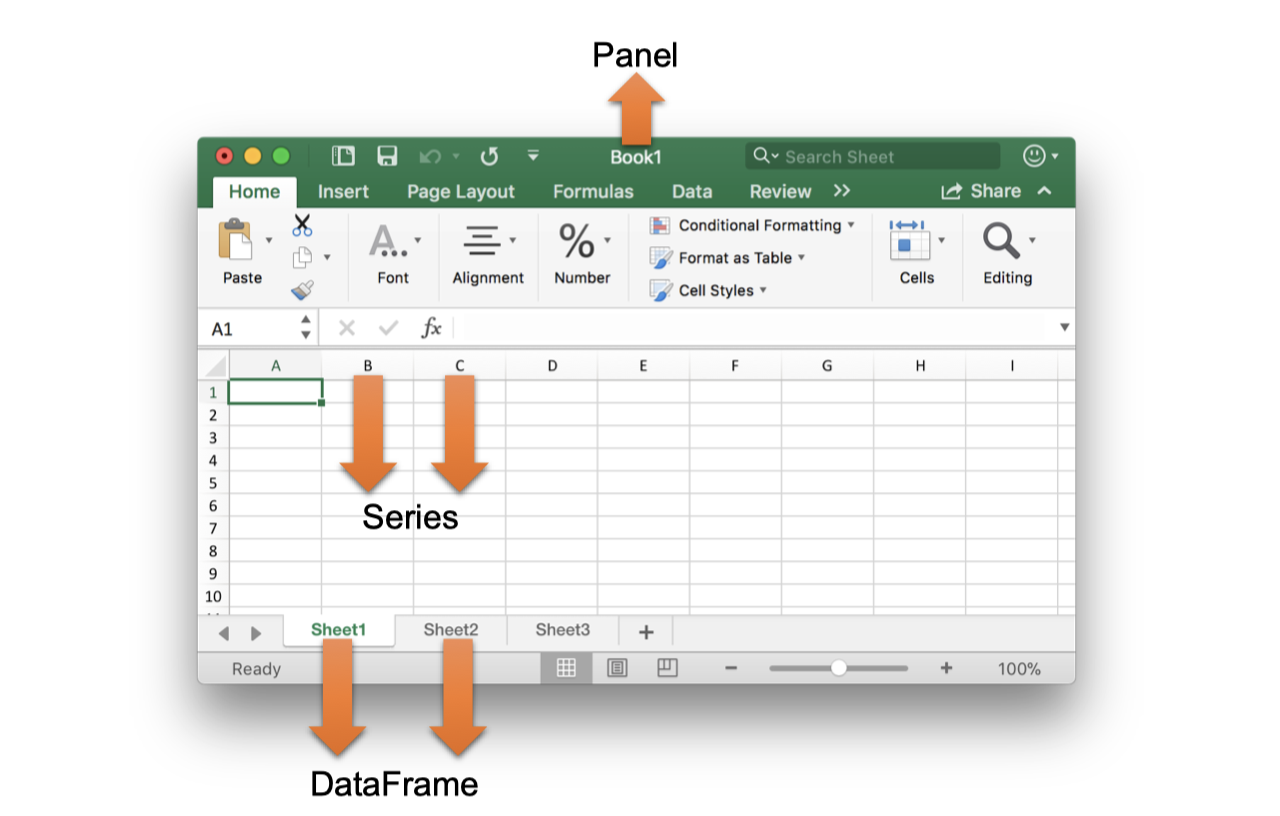Switch to the Sheet2 tab

tap(451, 630)
